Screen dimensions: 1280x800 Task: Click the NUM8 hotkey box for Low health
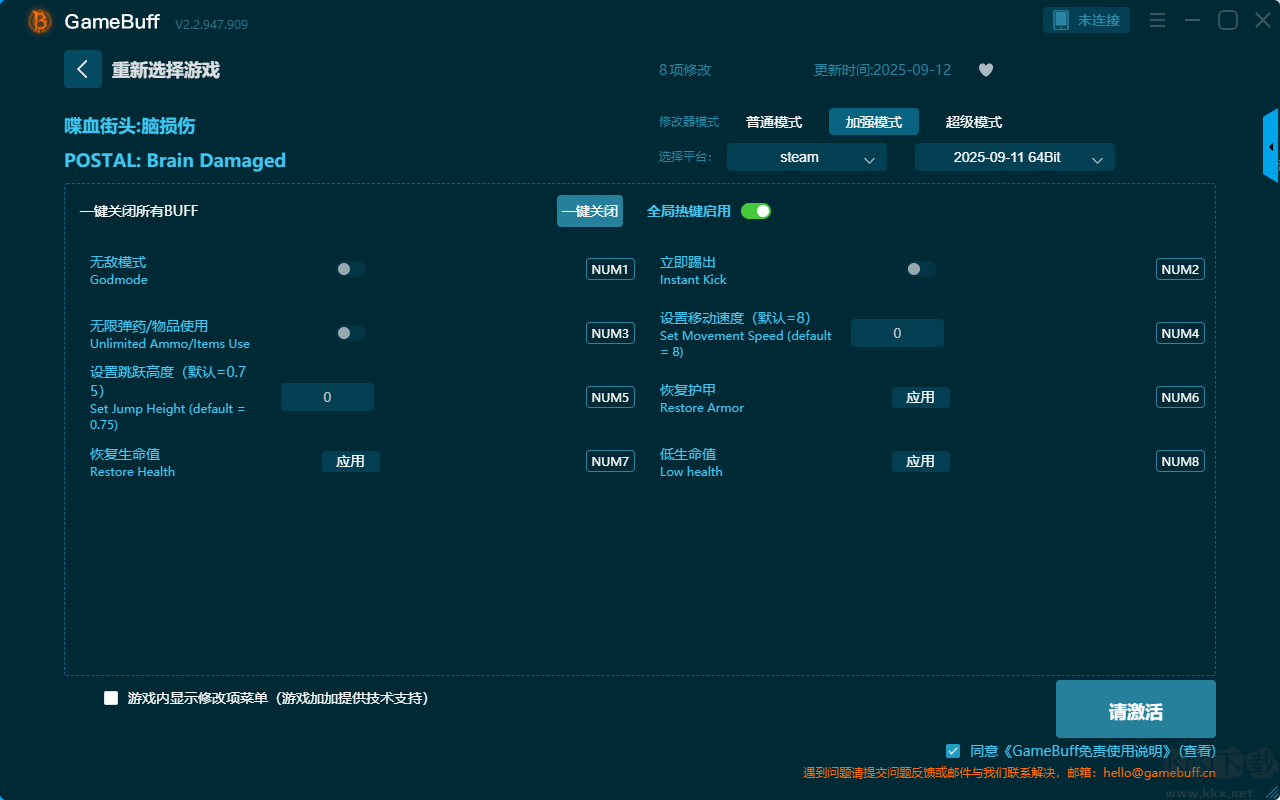pos(1180,461)
